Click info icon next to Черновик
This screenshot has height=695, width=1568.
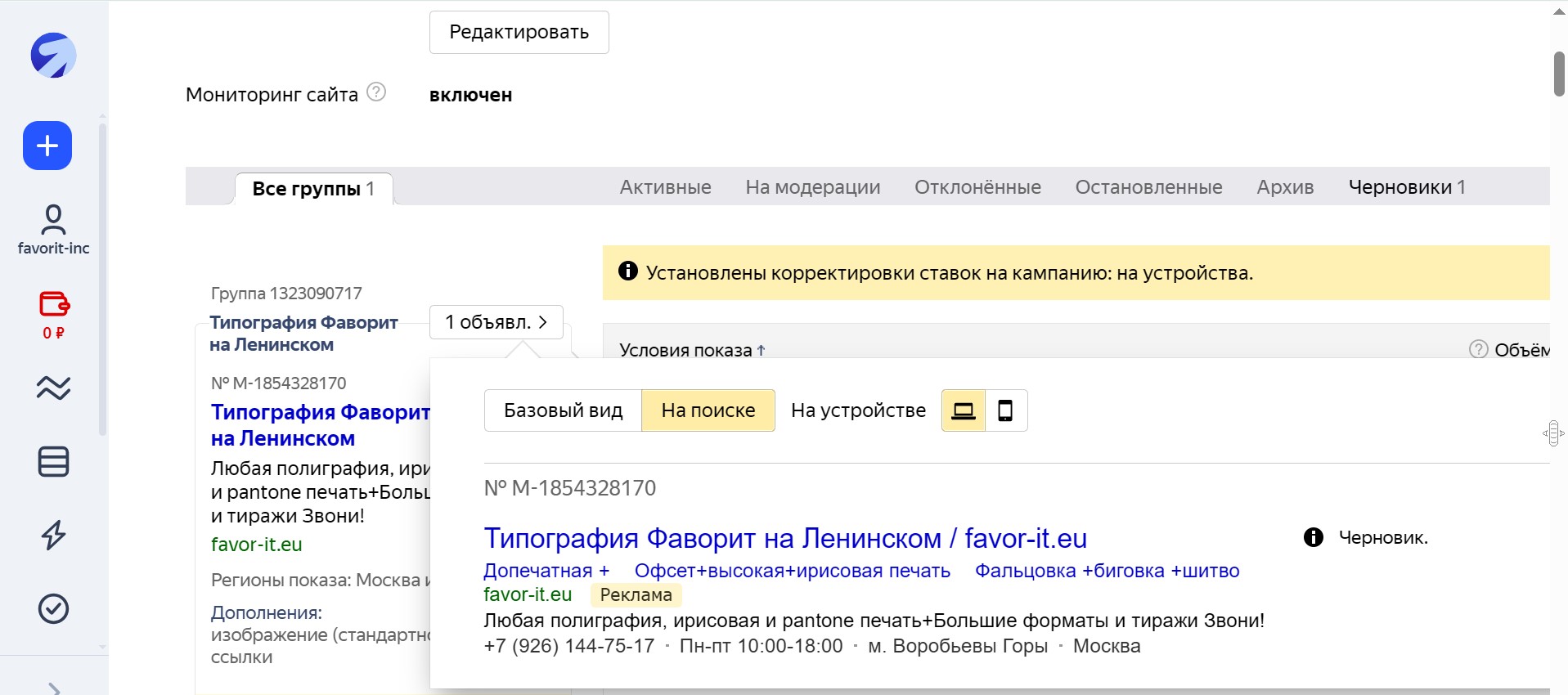1314,537
